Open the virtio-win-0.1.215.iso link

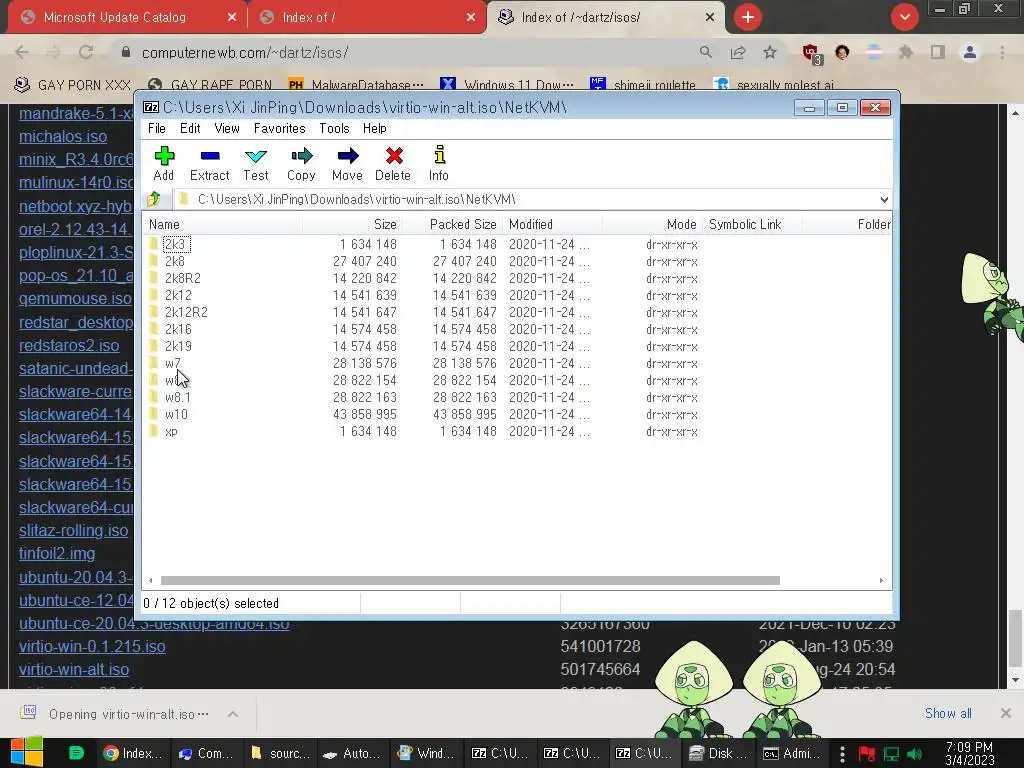click(92, 647)
